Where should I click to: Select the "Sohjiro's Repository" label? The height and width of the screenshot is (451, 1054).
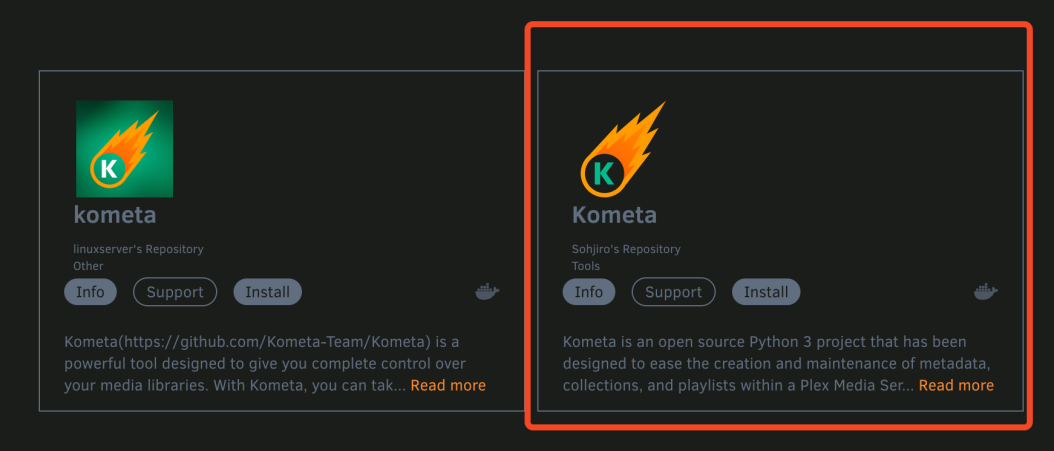626,249
